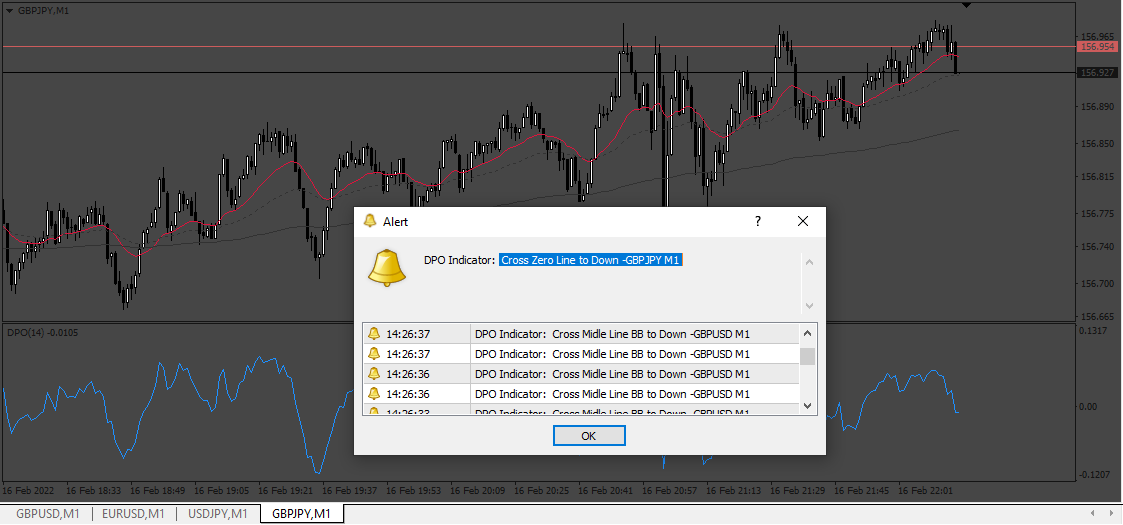1123x525 pixels.
Task: Switch to the GBPUSD,M1 chart tab
Action: pos(48,514)
